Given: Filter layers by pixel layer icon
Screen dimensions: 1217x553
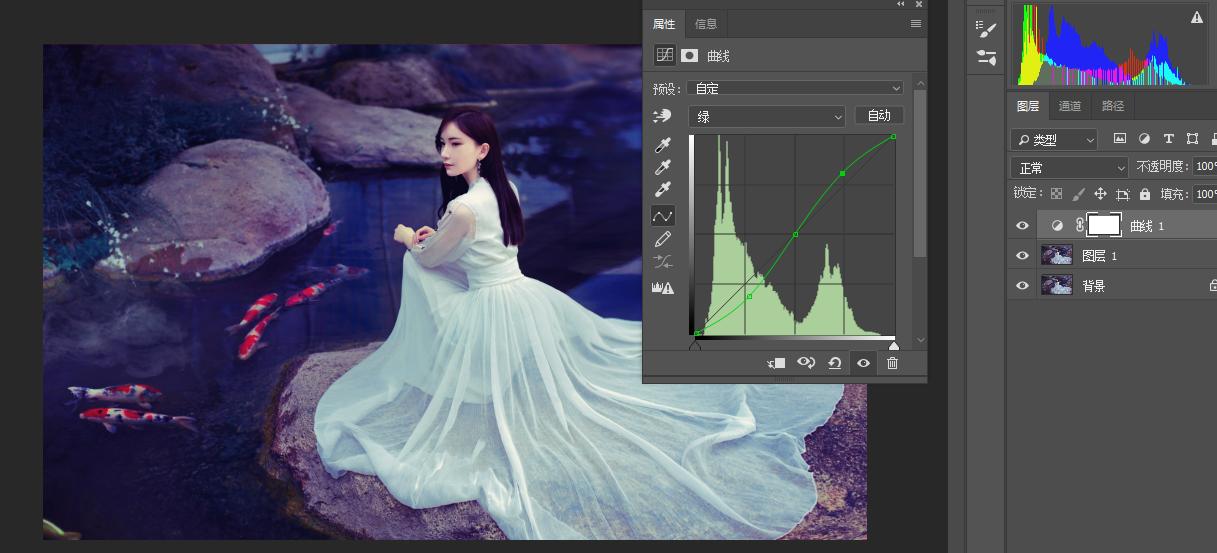Looking at the screenshot, I should [x=1120, y=139].
